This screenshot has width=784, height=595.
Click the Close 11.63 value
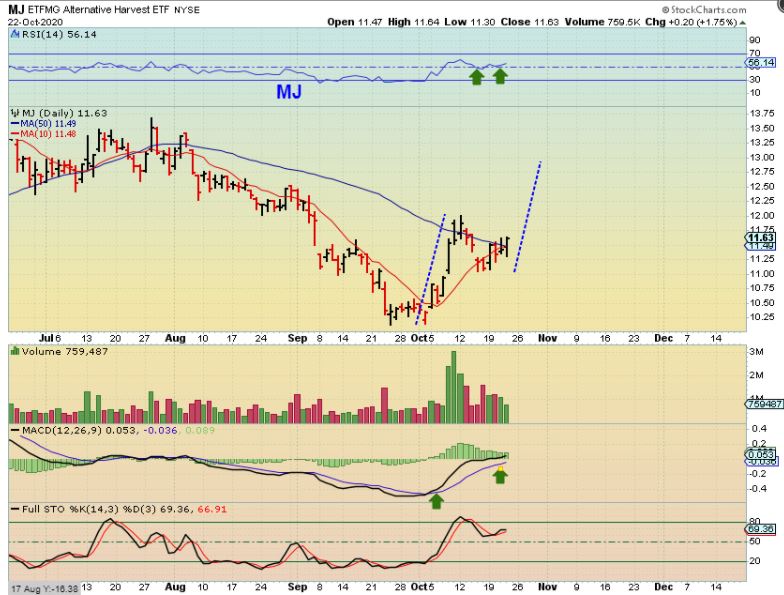pos(530,22)
